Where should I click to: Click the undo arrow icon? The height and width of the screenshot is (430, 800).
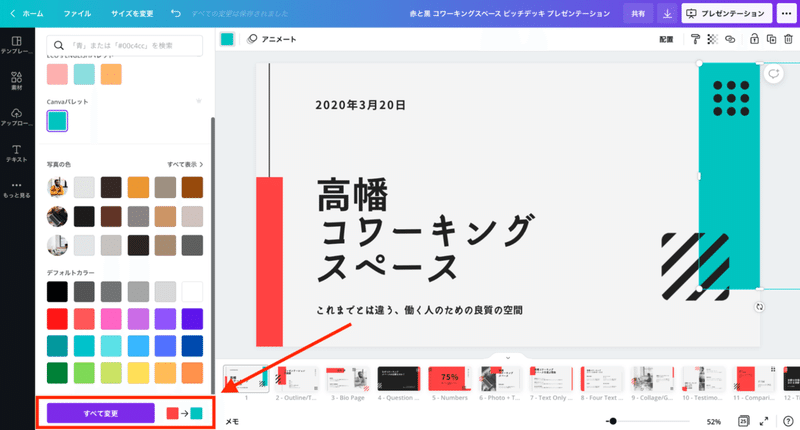(x=176, y=13)
